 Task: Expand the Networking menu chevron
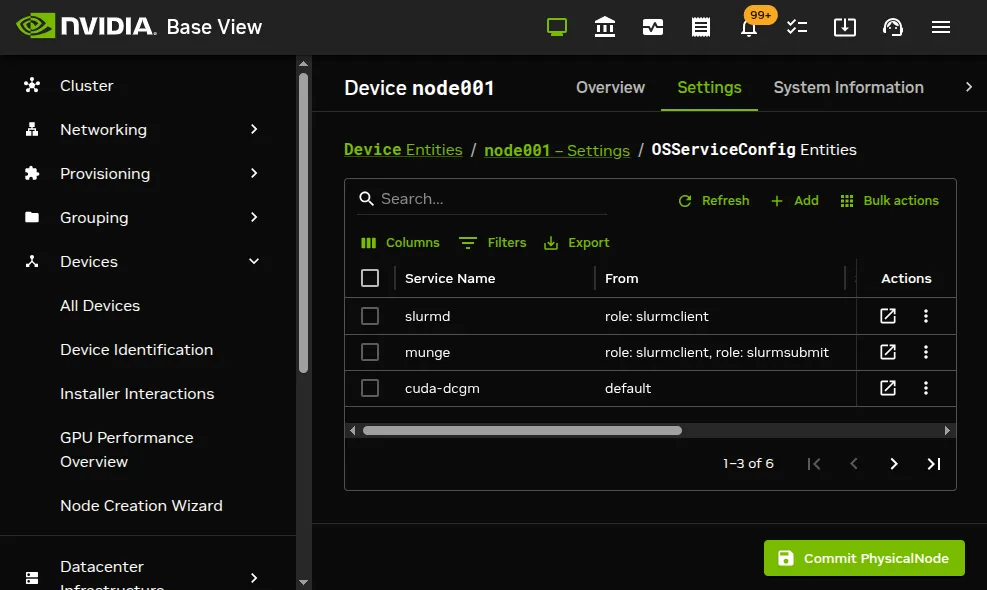click(254, 129)
